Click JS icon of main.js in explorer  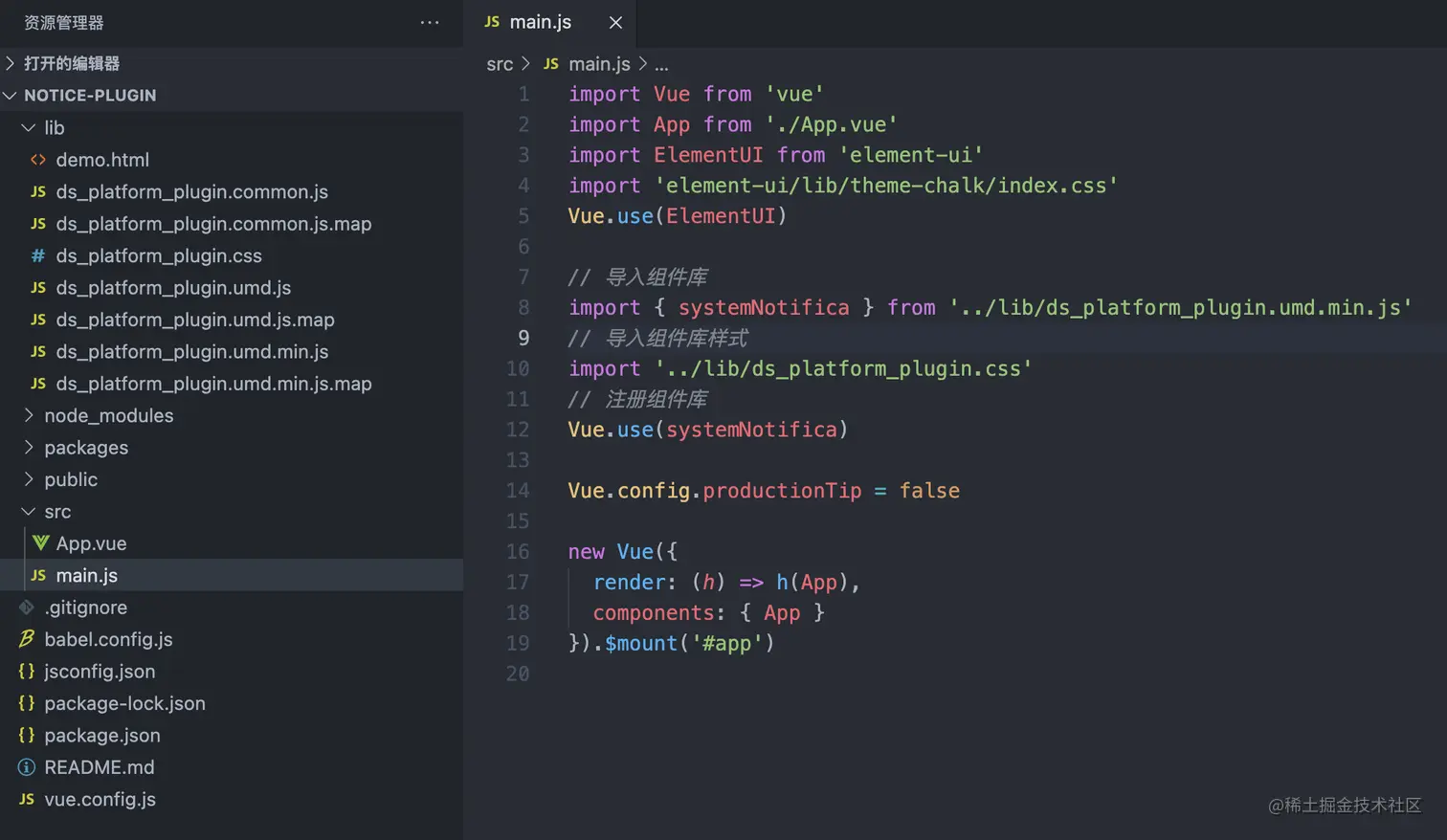38,575
